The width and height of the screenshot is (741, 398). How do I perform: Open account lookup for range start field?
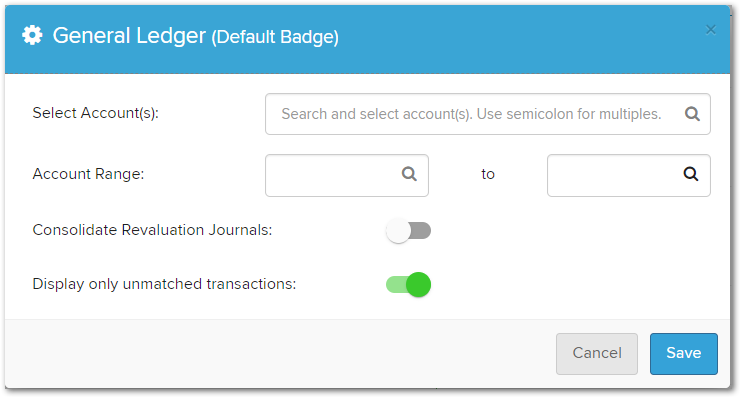(x=409, y=174)
